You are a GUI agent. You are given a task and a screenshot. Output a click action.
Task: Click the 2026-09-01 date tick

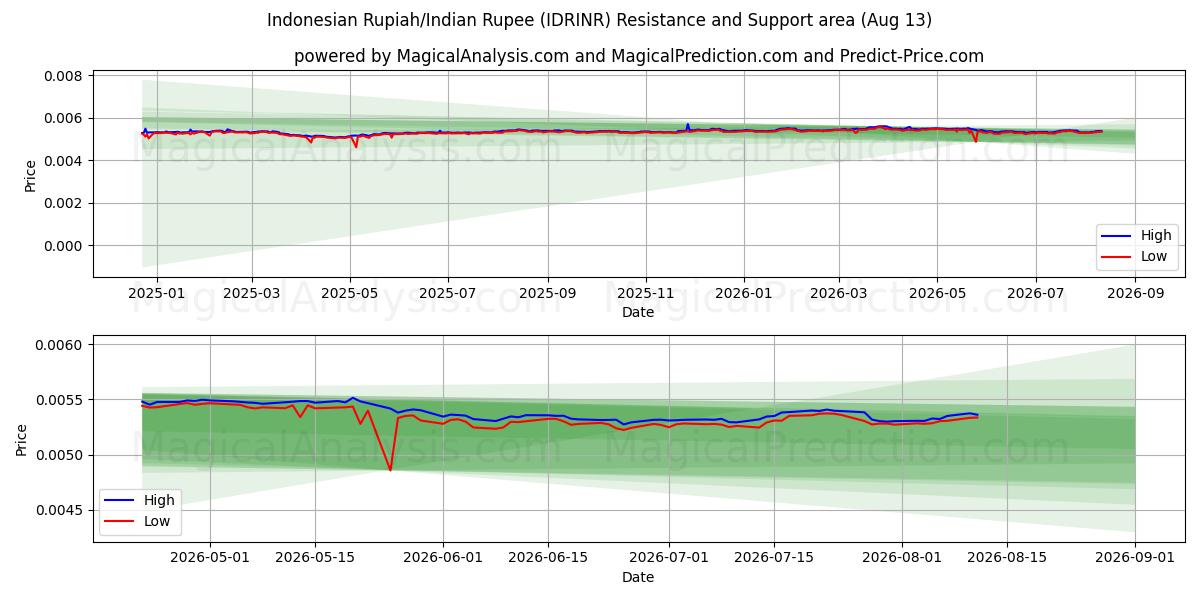coord(1136,558)
